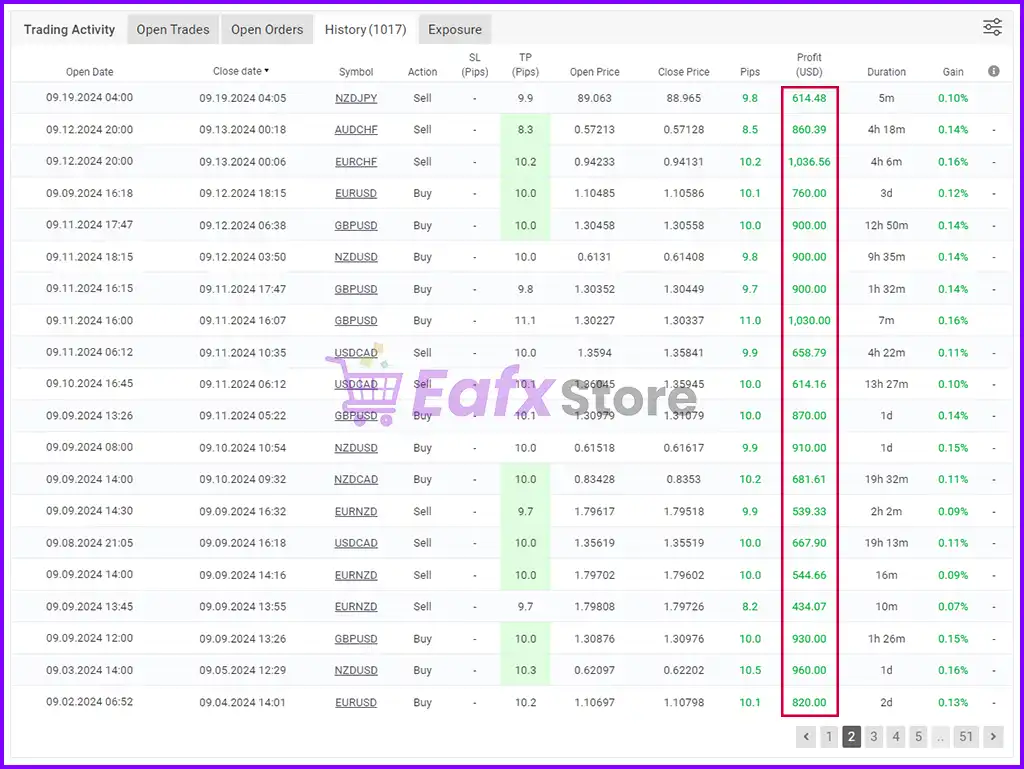Open the AUDCHF symbol link
1024x769 pixels.
(x=356, y=130)
